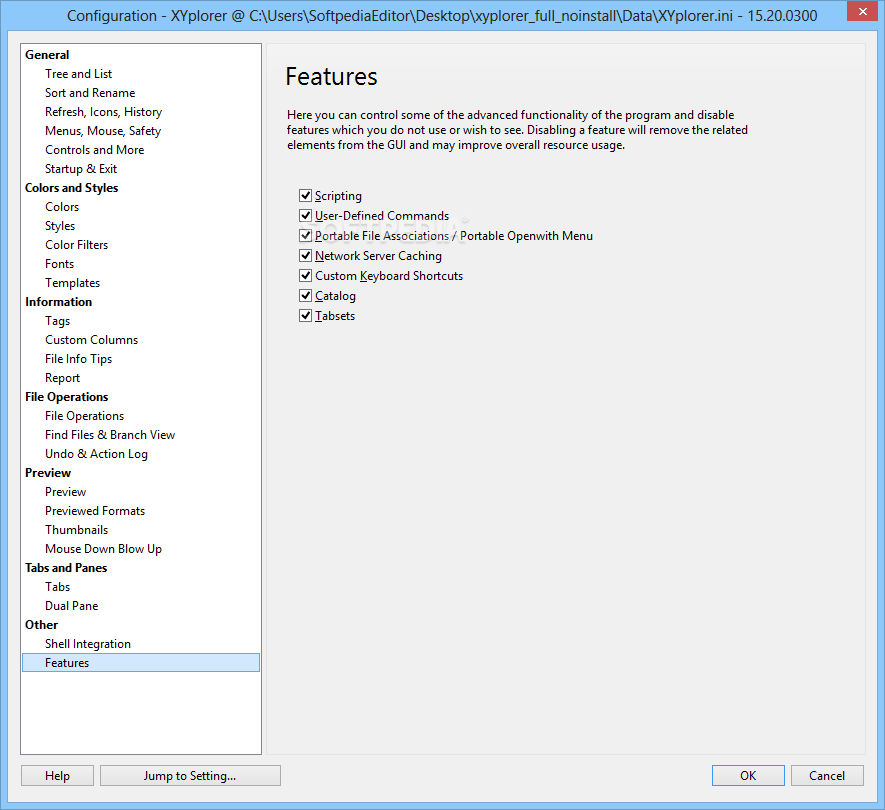The height and width of the screenshot is (810, 885).
Task: Select the highlighted Features item
Action: [141, 663]
